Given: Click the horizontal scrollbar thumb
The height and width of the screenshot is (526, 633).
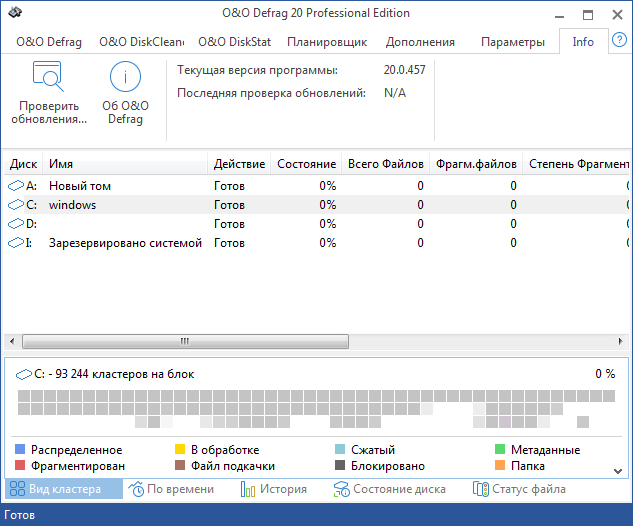Looking at the screenshot, I should coord(185,341).
